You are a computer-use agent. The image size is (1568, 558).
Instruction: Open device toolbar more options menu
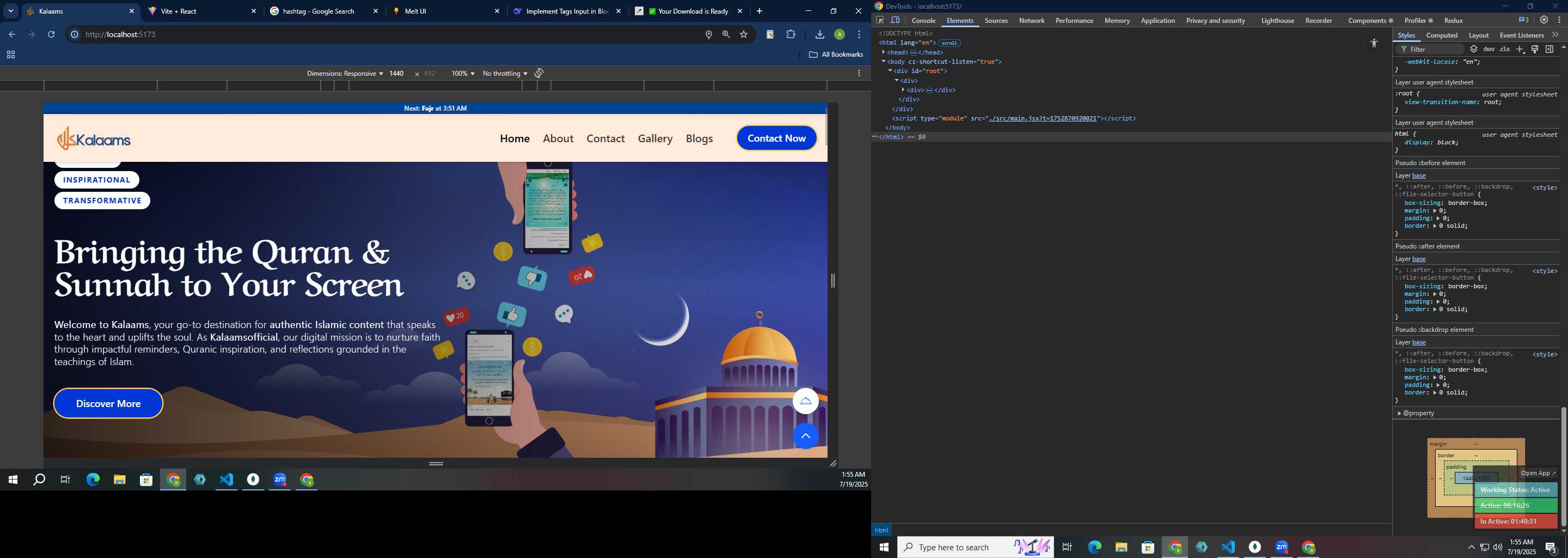[x=859, y=74]
